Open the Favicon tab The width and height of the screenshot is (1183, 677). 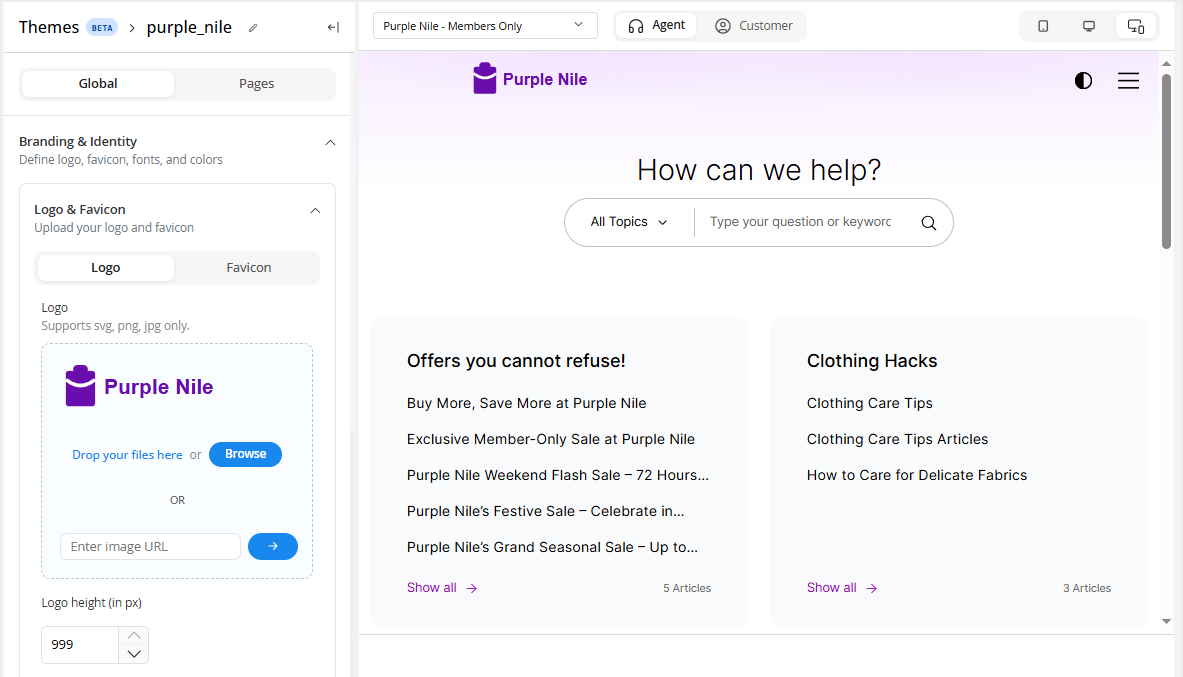click(x=248, y=268)
